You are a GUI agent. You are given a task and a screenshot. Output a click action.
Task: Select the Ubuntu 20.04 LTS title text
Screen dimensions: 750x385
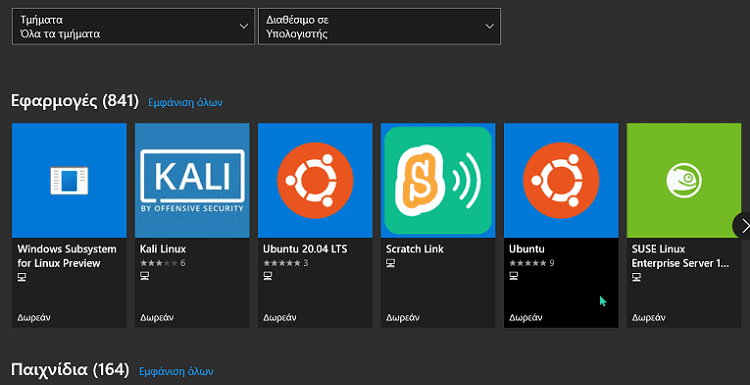(305, 249)
